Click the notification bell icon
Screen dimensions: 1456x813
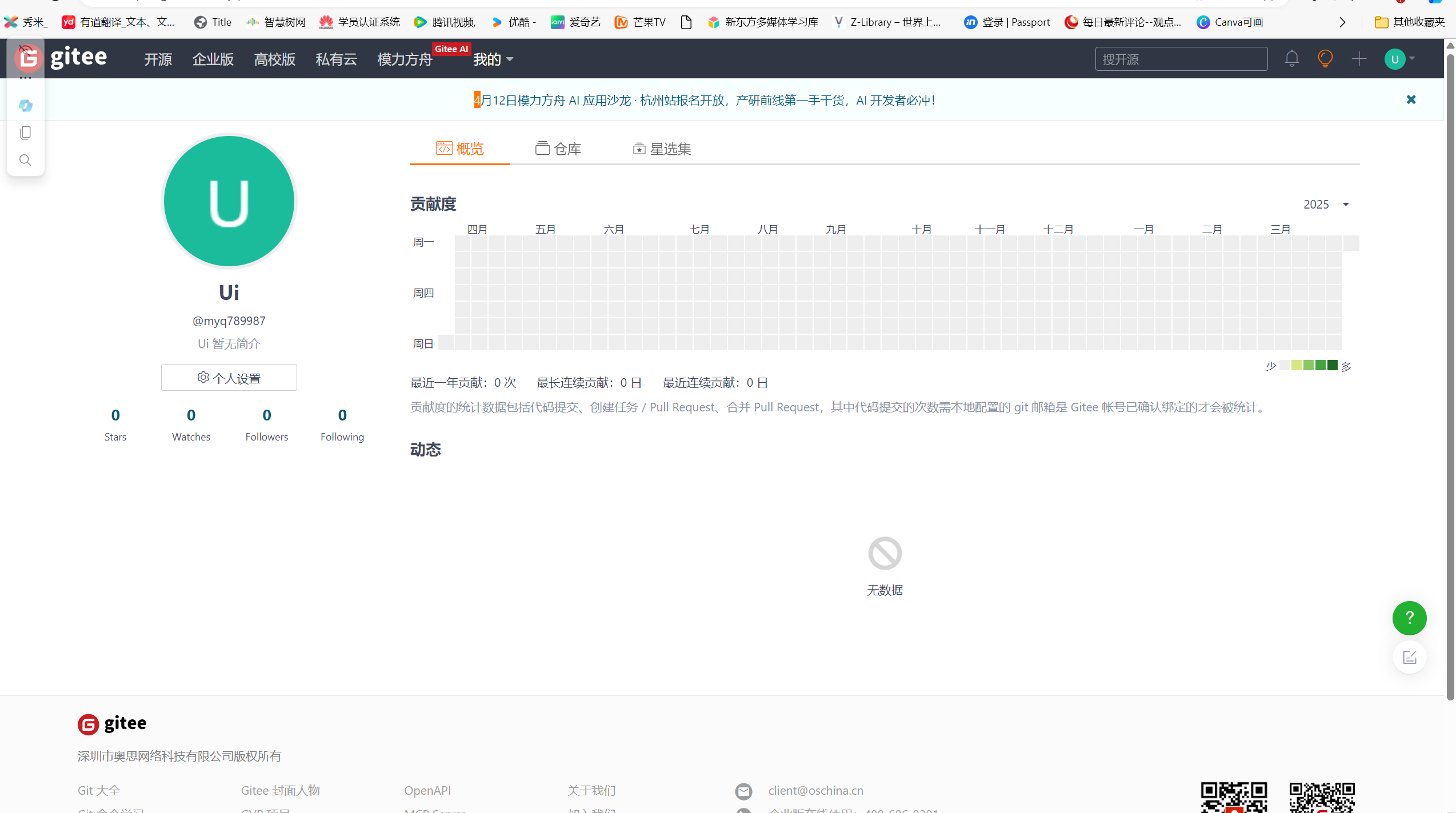[1291, 59]
